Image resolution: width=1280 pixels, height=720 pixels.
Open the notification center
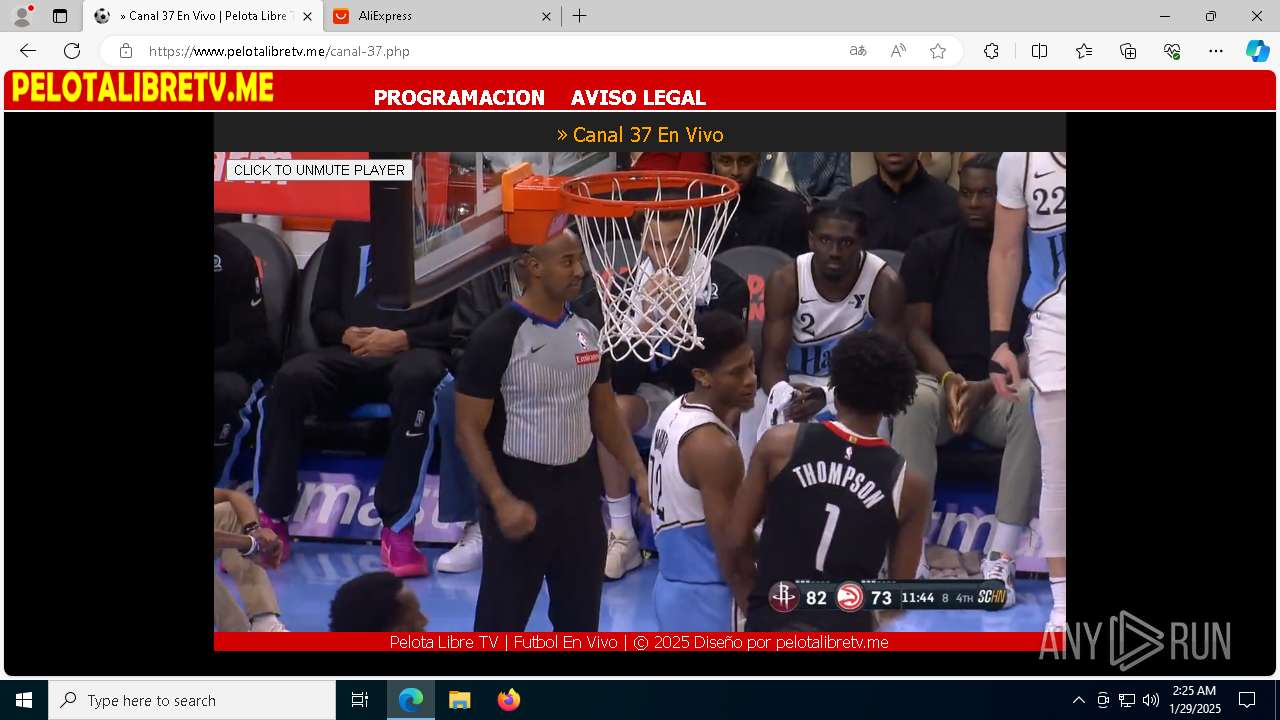1247,700
